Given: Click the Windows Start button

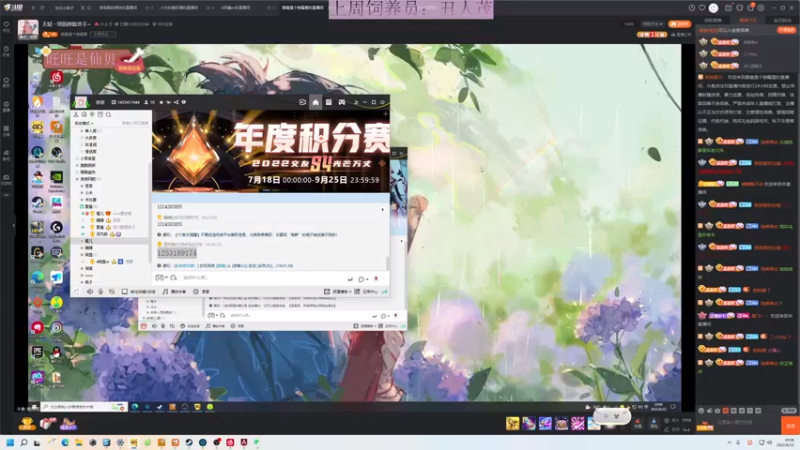Looking at the screenshot, I should 10,442.
